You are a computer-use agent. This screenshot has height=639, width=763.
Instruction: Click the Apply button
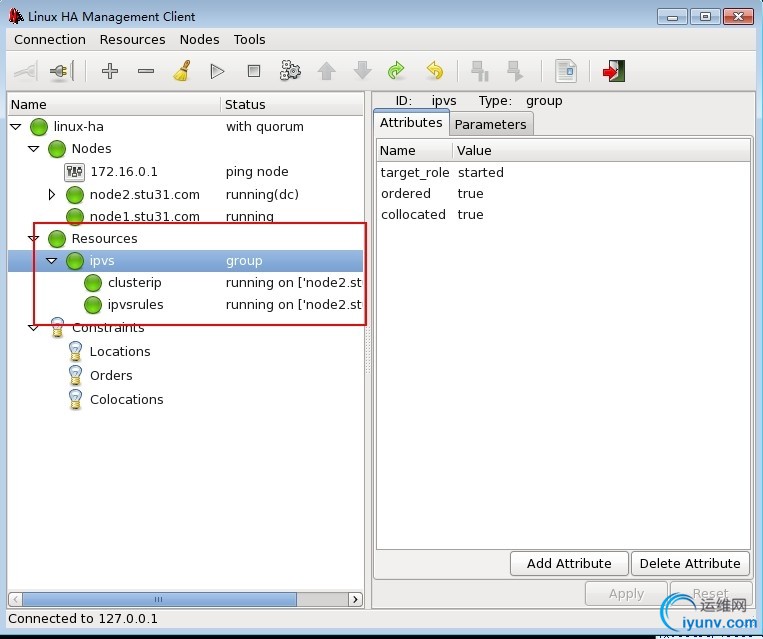coord(626,594)
